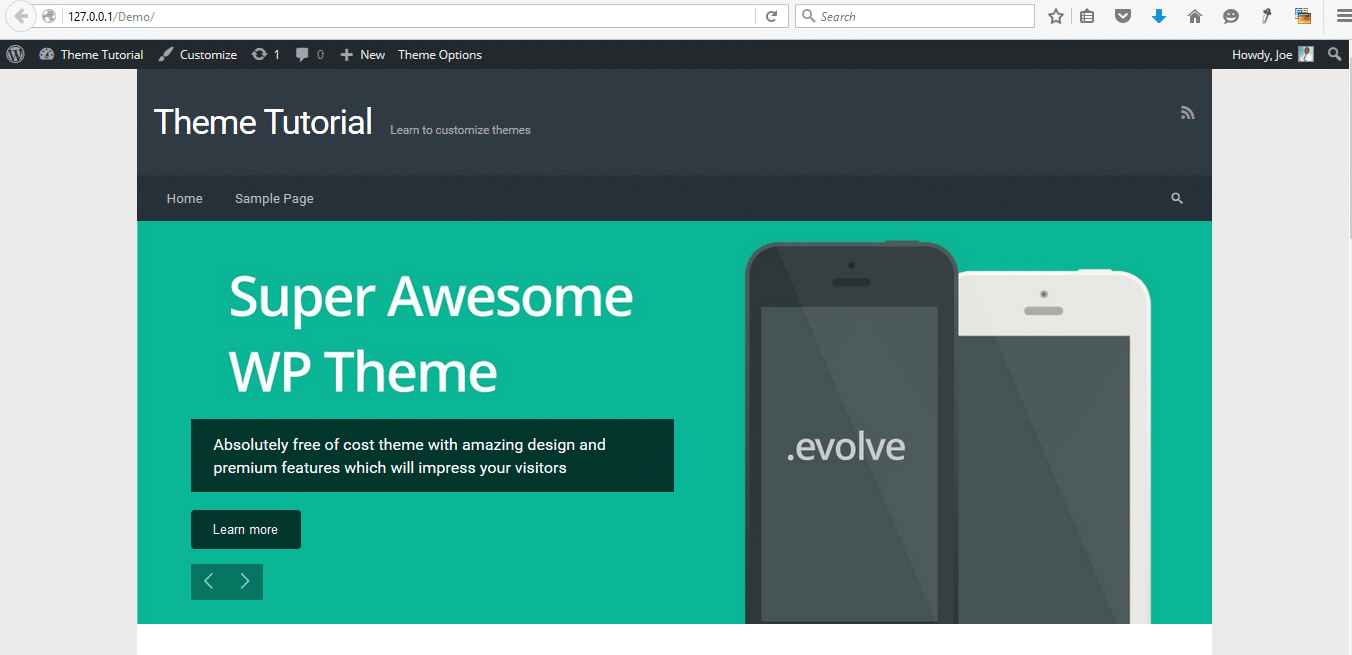Open the bookmarks list icon

1087,16
